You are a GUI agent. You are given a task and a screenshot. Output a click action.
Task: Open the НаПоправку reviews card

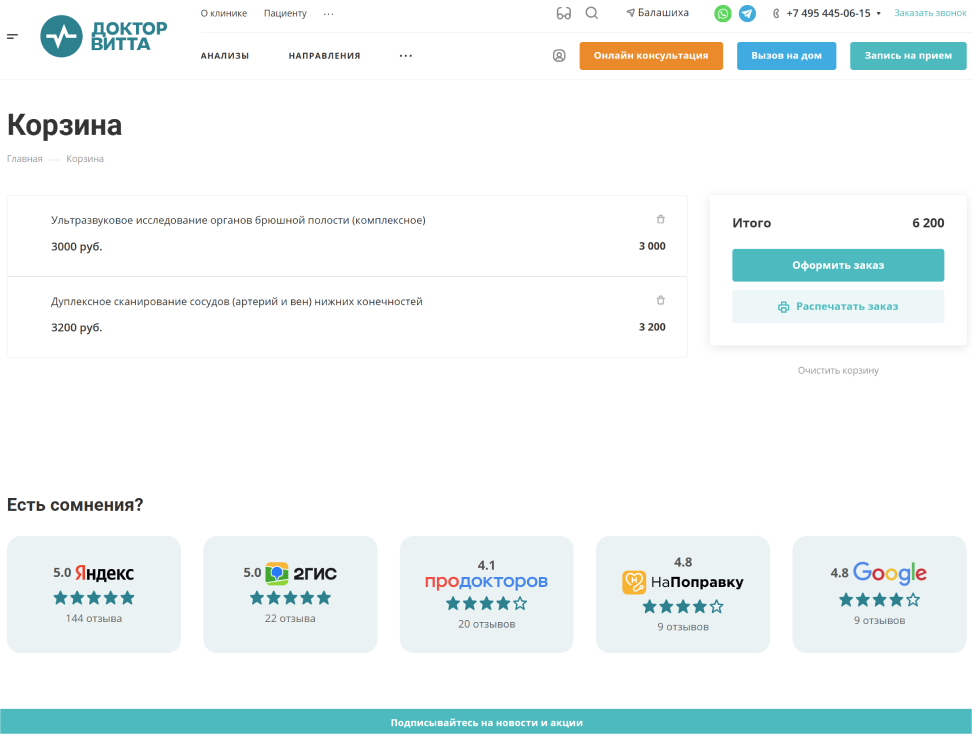coord(683,595)
